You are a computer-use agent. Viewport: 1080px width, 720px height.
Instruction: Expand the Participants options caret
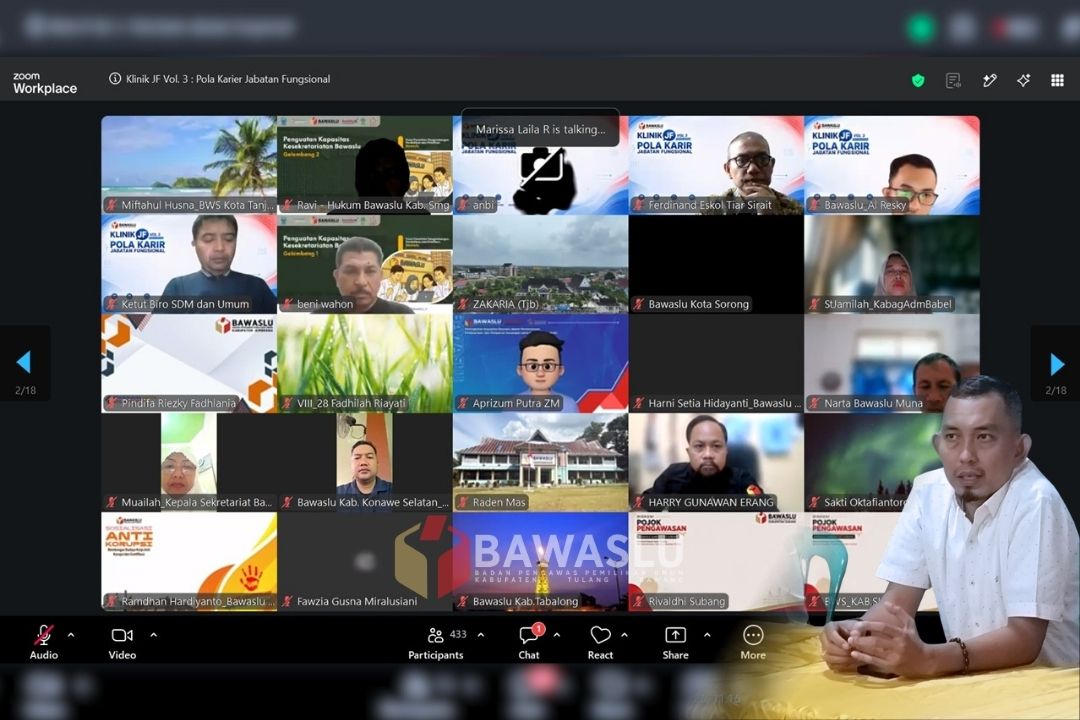(481, 635)
